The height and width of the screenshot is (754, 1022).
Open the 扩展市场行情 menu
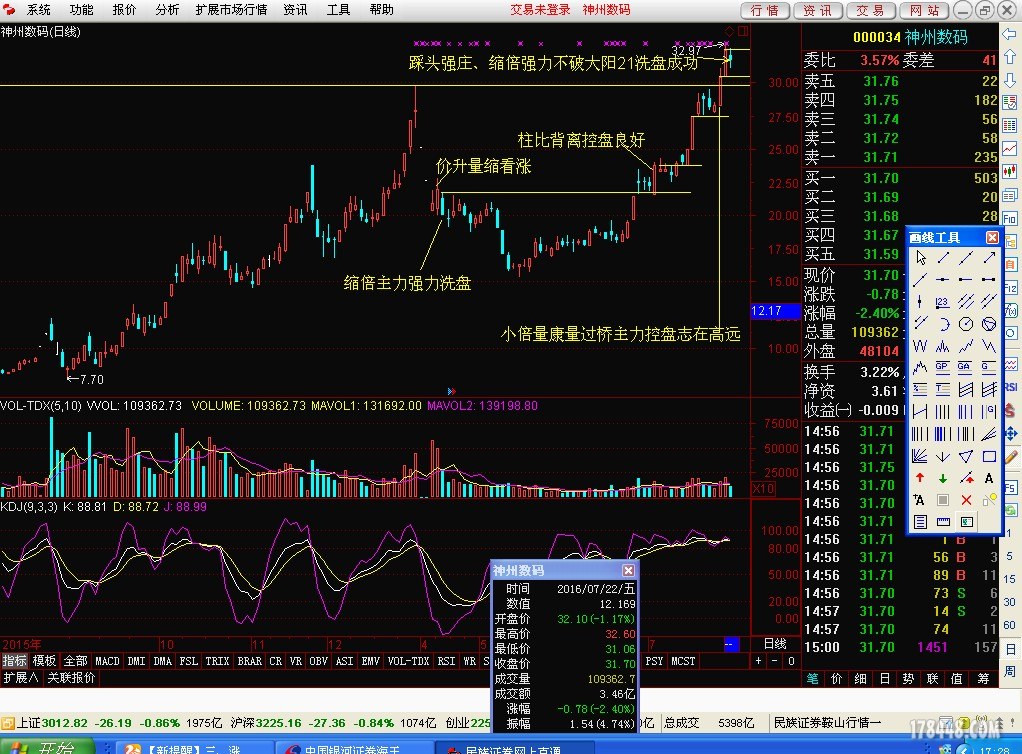click(231, 10)
